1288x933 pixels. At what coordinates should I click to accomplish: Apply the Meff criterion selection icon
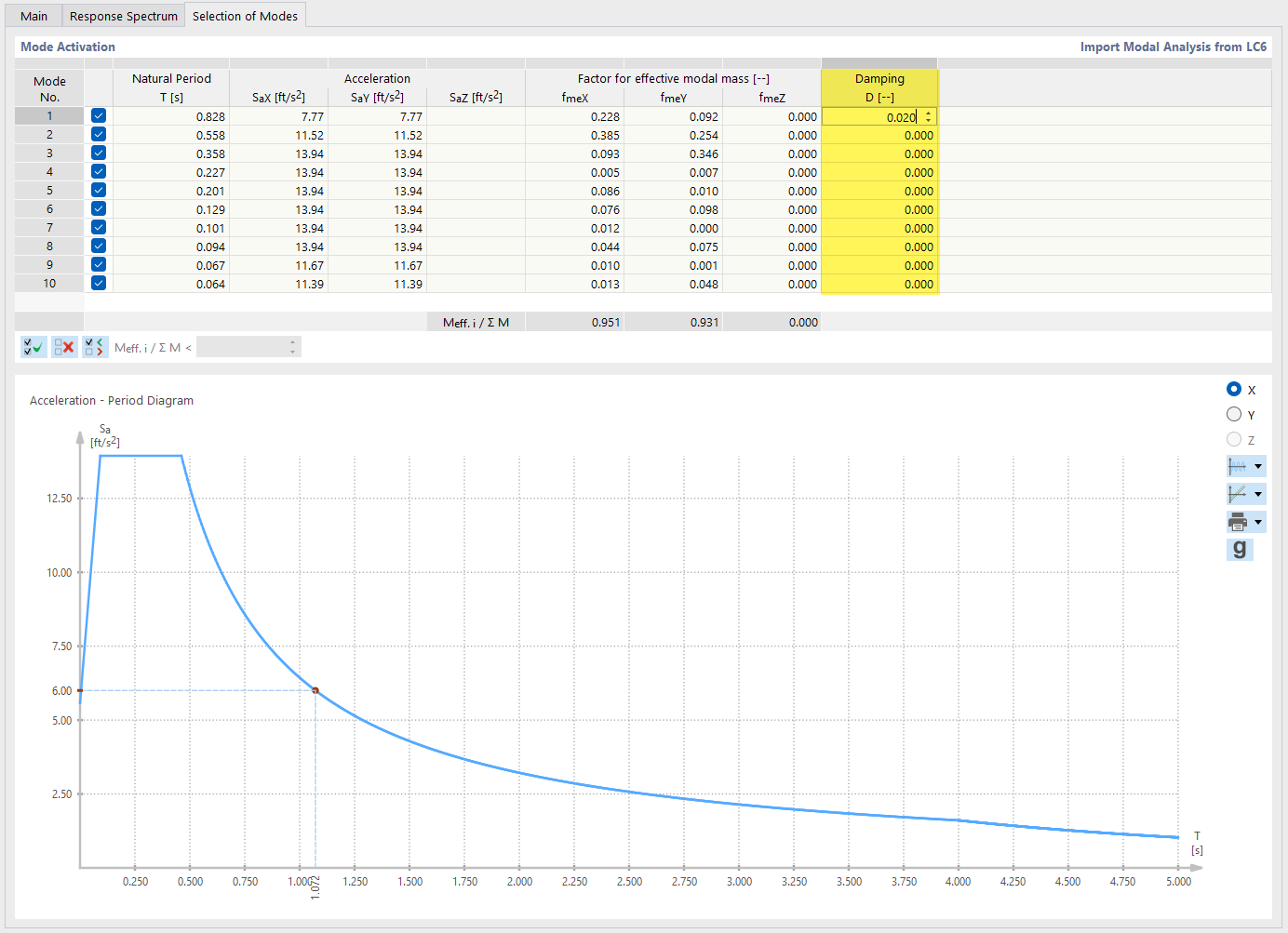[95, 346]
